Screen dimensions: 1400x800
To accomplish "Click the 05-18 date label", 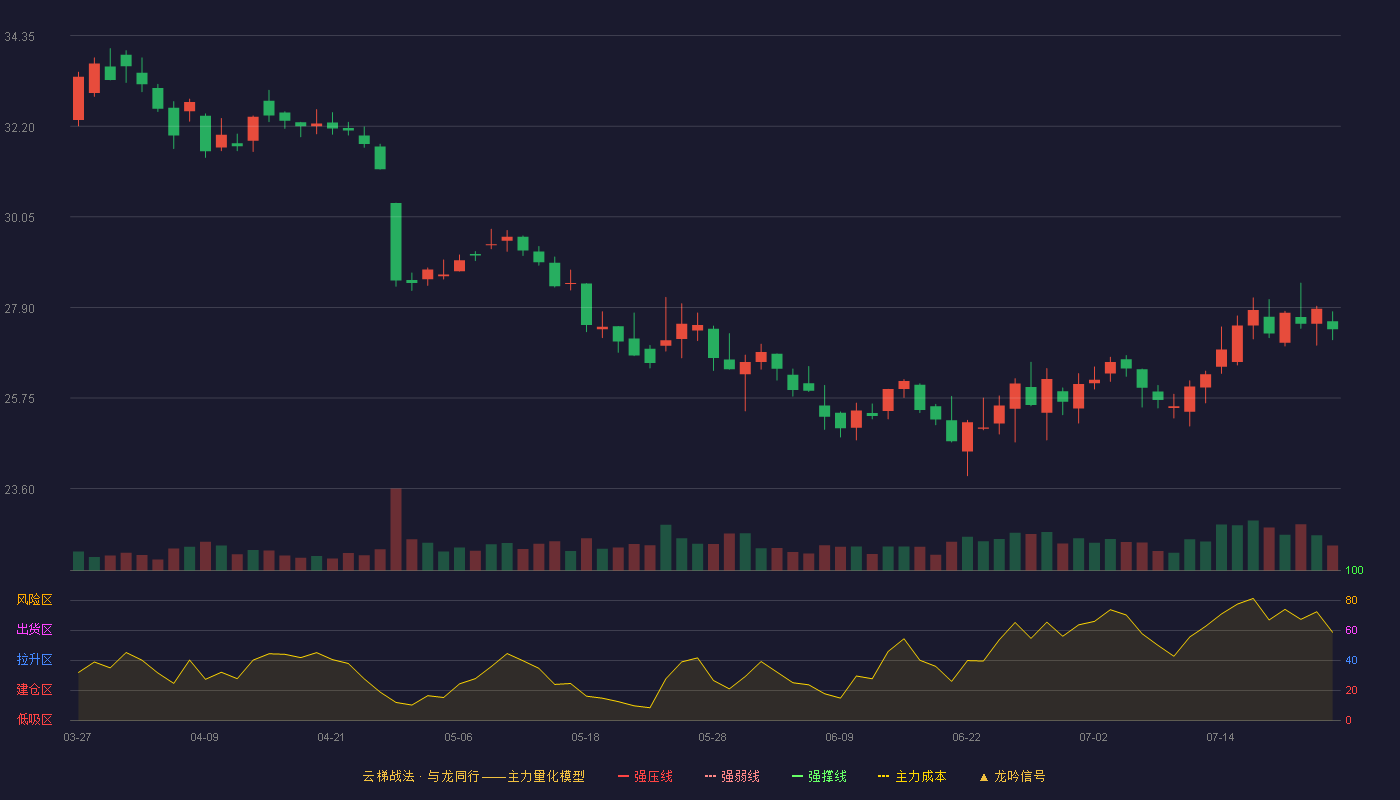I will pos(585,737).
